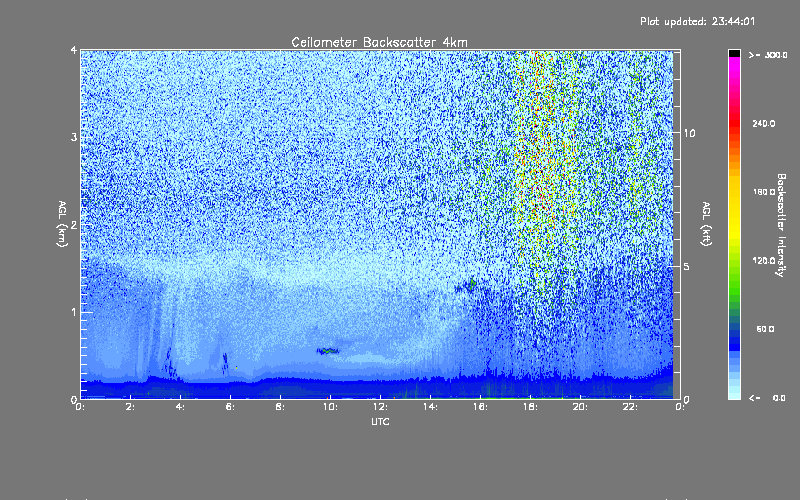Screen dimensions: 800x500
Task: Click the 2 km tick label on left axis
Action: point(73,225)
